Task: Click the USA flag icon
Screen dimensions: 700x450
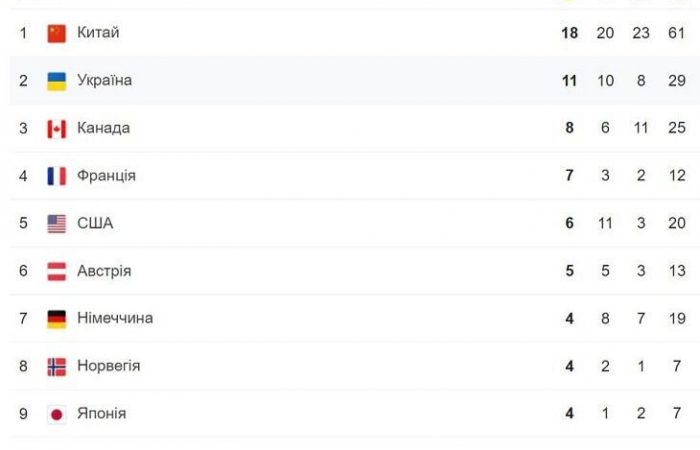Action: tap(57, 224)
